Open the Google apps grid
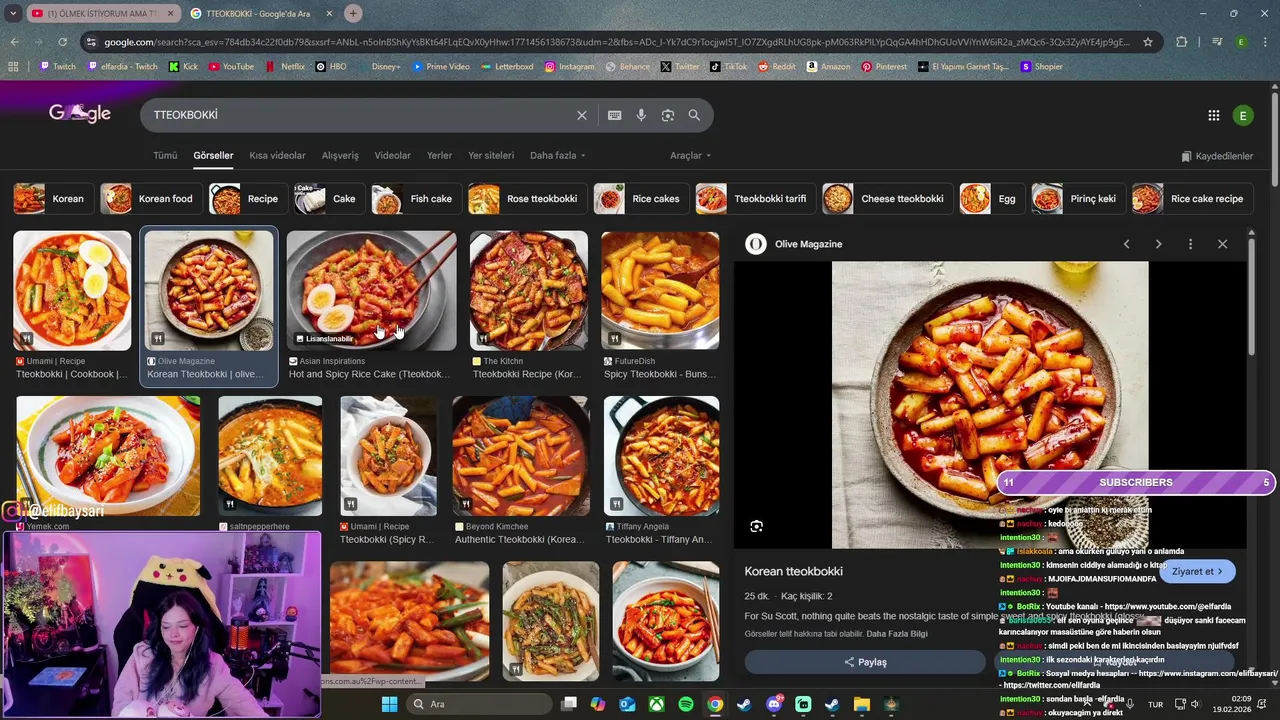Viewport: 1280px width, 720px height. point(1213,115)
